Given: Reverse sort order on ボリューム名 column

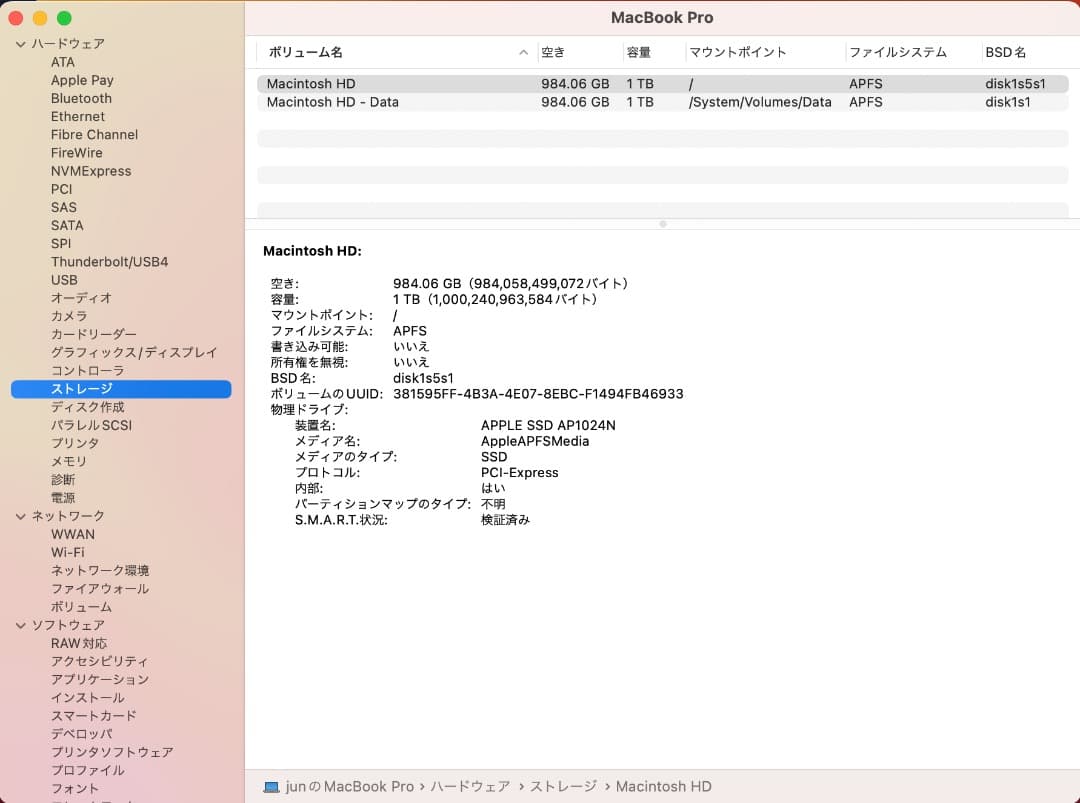Looking at the screenshot, I should click(x=300, y=52).
